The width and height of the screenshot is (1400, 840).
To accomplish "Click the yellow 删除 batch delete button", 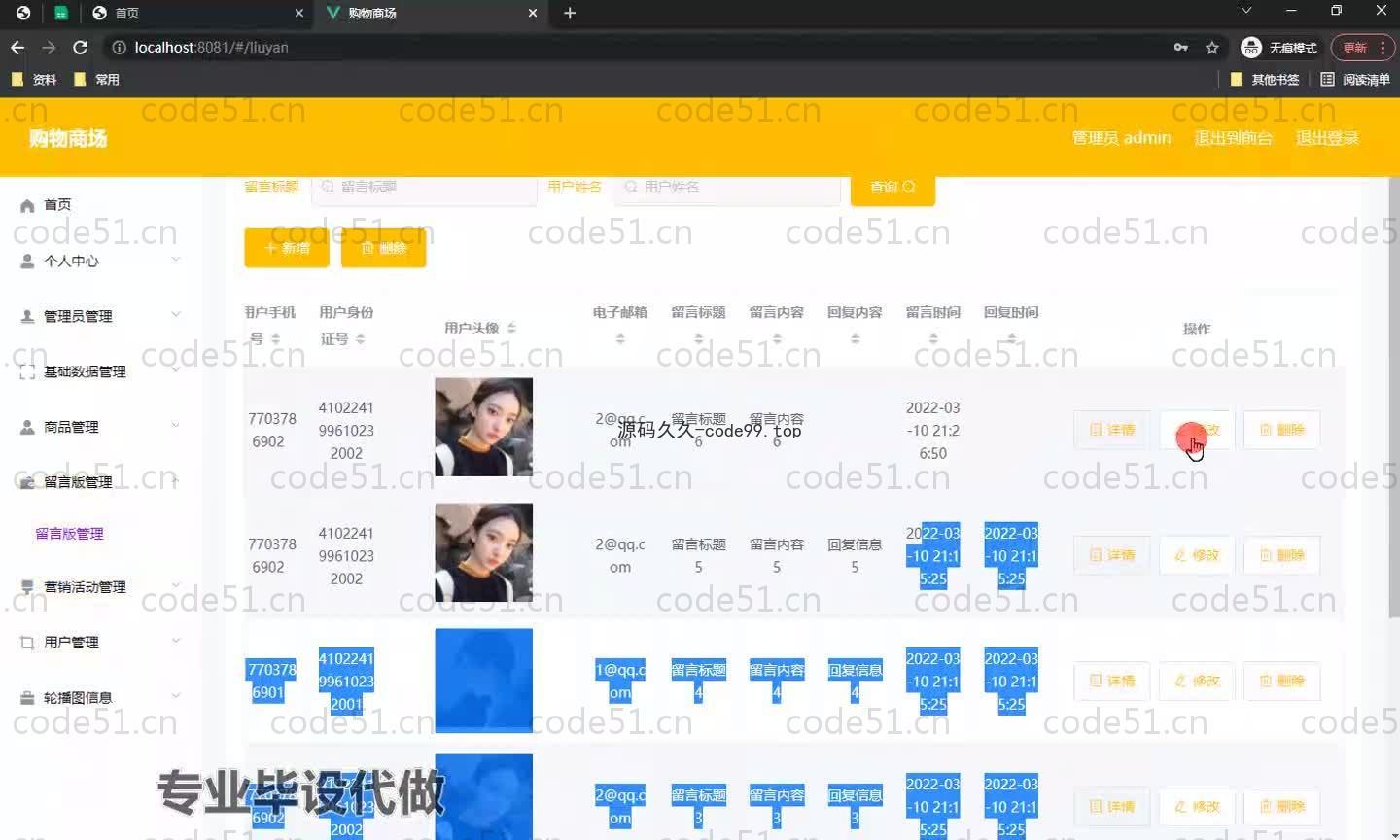I will pyautogui.click(x=384, y=248).
